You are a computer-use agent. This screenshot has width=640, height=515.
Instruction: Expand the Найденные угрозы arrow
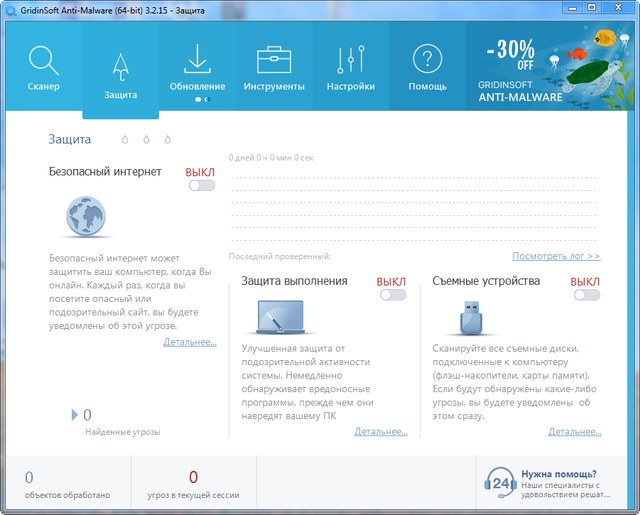[x=75, y=414]
